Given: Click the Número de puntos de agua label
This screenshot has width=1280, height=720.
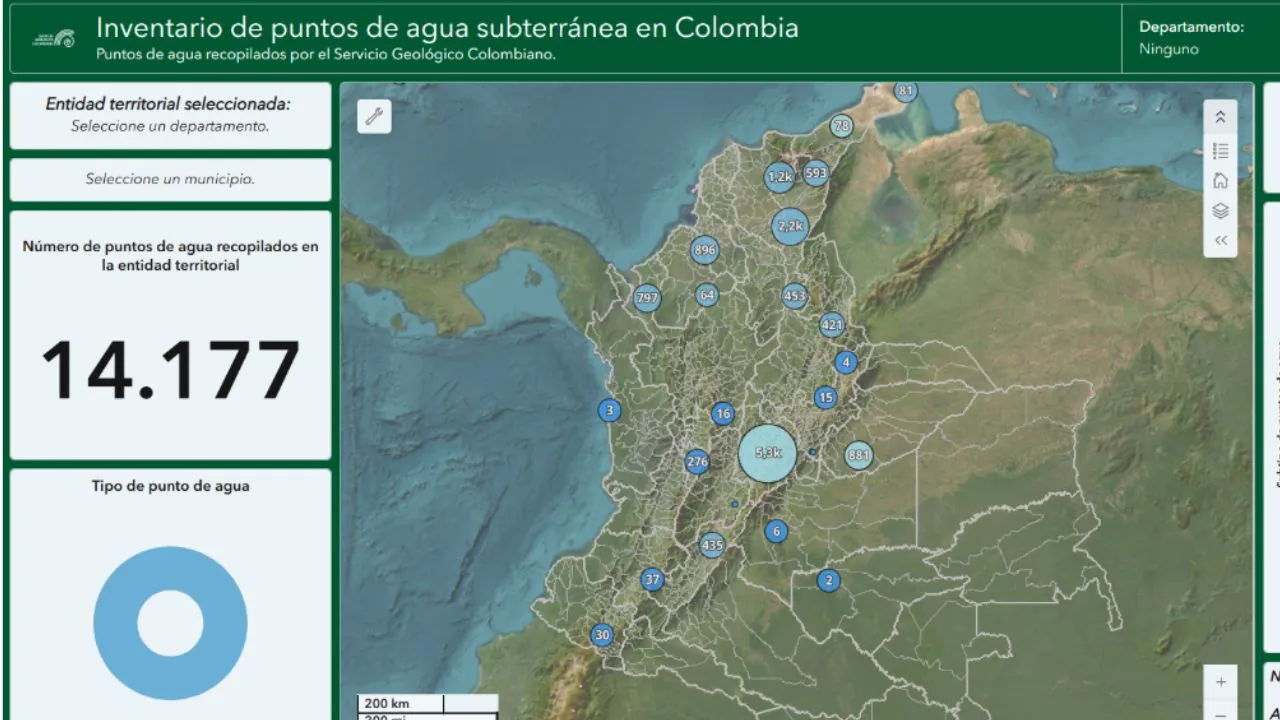Looking at the screenshot, I should [x=171, y=256].
